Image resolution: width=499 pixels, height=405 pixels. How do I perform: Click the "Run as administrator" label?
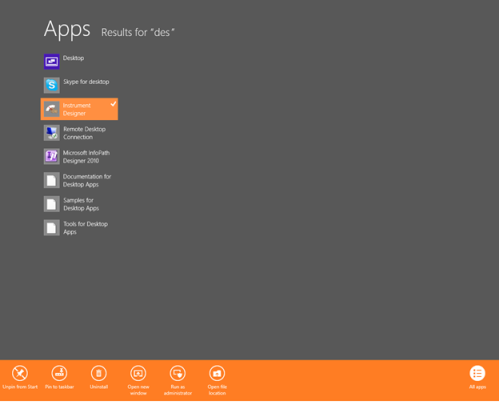(x=178, y=390)
